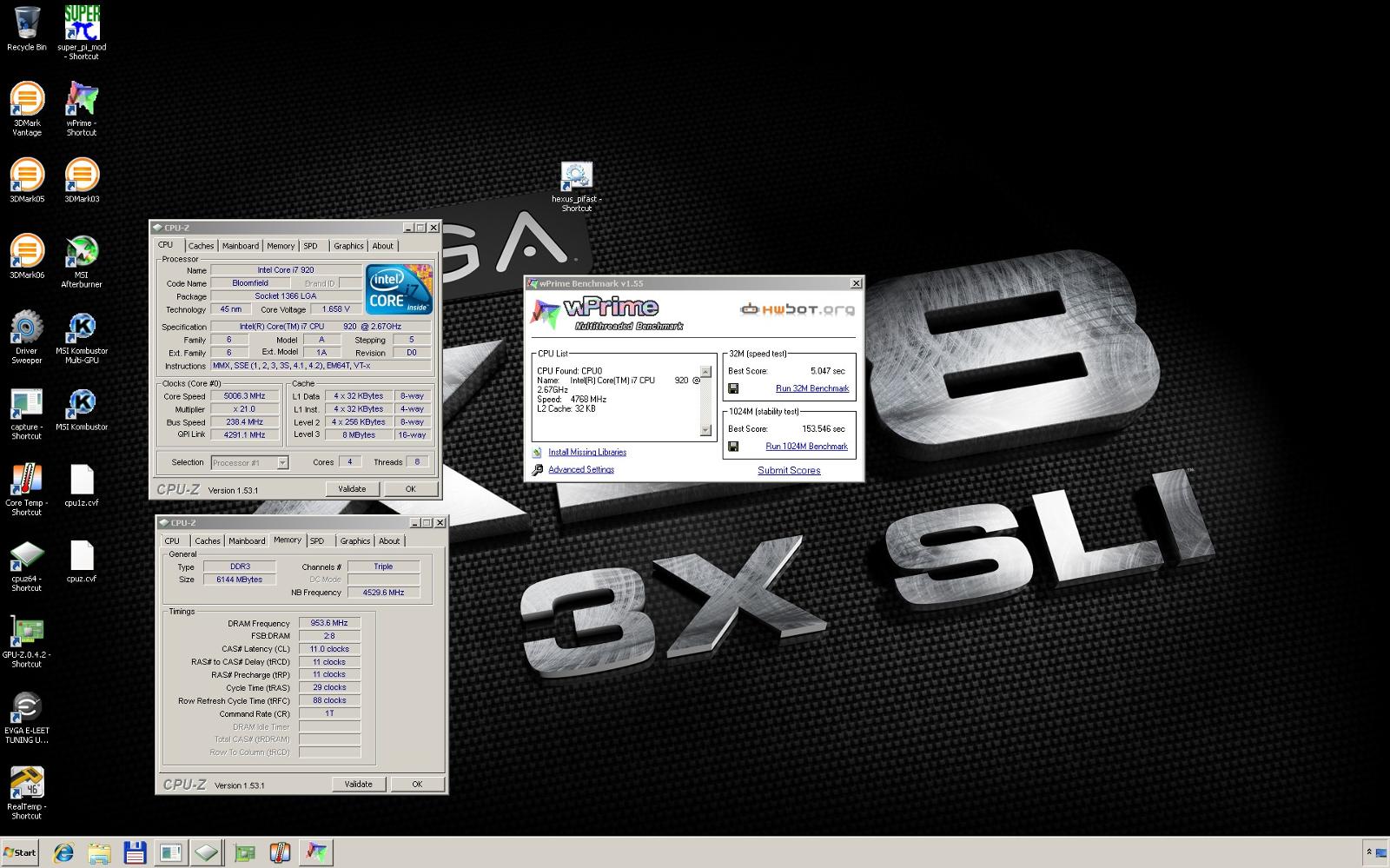1390x868 pixels.
Task: Select SPD tab in upper CPU-Z window
Action: coord(310,246)
